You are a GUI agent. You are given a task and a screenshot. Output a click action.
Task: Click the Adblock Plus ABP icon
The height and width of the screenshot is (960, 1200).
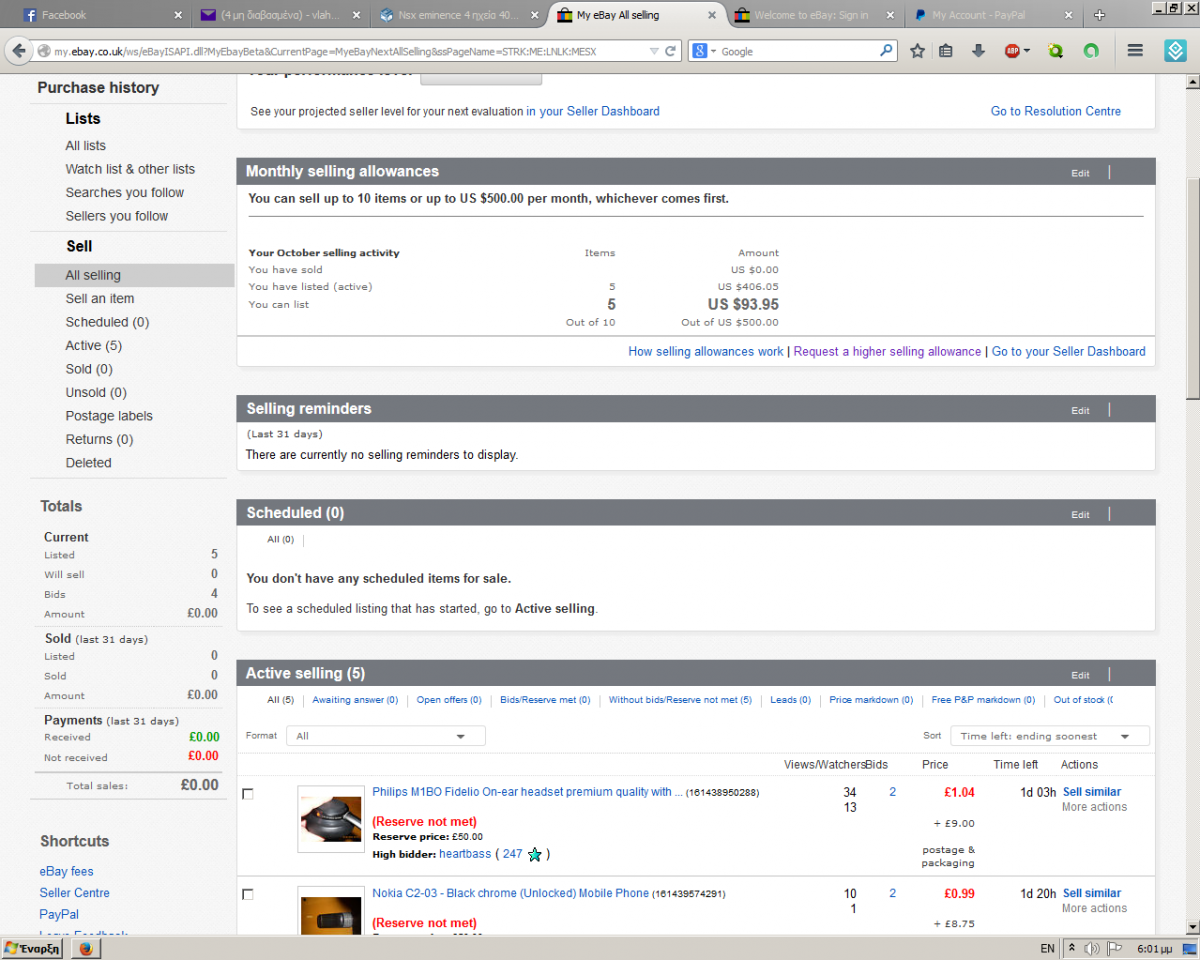(1012, 51)
